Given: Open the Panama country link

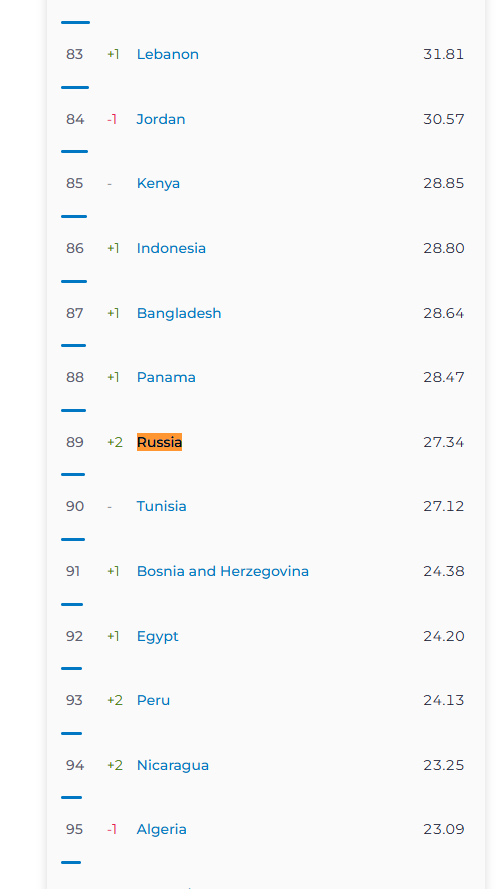Looking at the screenshot, I should (x=166, y=378).
